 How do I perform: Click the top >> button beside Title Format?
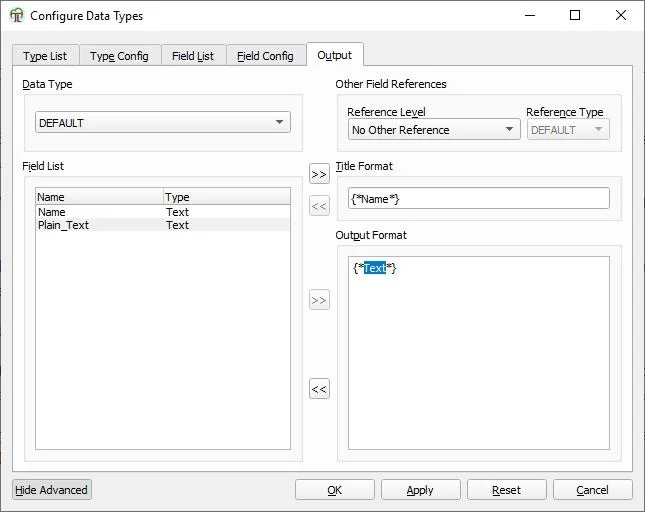click(319, 175)
